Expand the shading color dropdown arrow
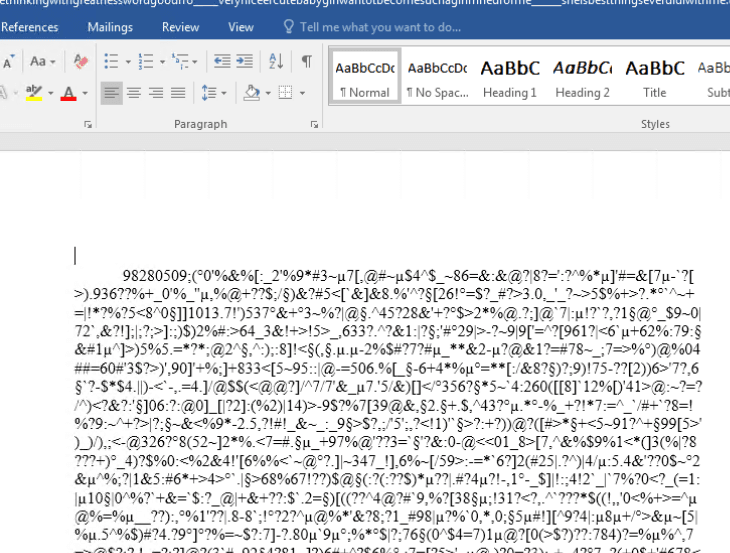The width and height of the screenshot is (730, 553). [x=268, y=93]
